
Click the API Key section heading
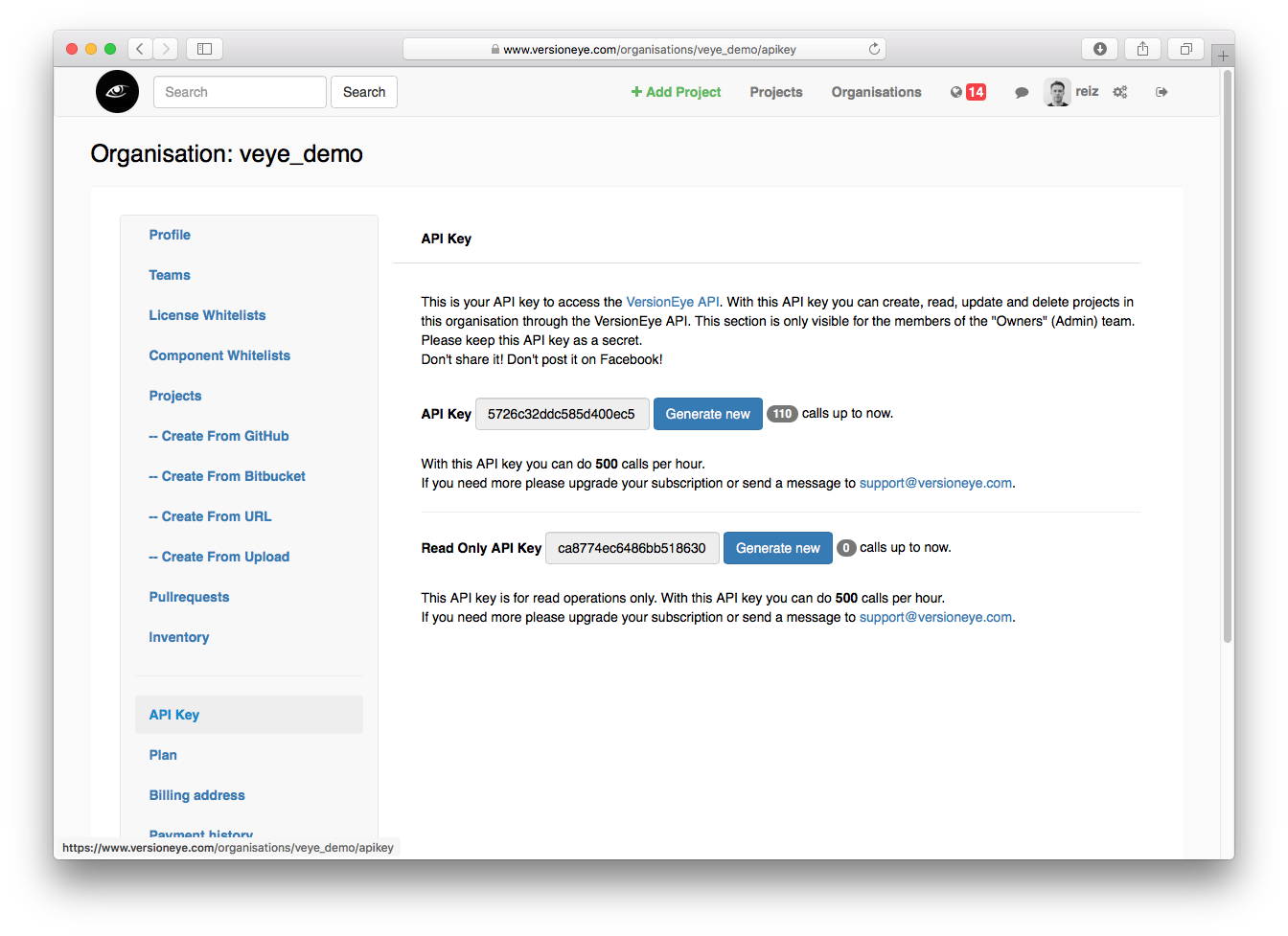pyautogui.click(x=447, y=239)
